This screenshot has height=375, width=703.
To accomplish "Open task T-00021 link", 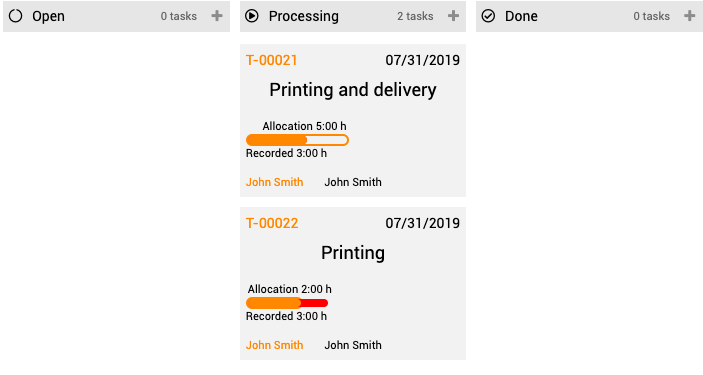I will coord(272,60).
